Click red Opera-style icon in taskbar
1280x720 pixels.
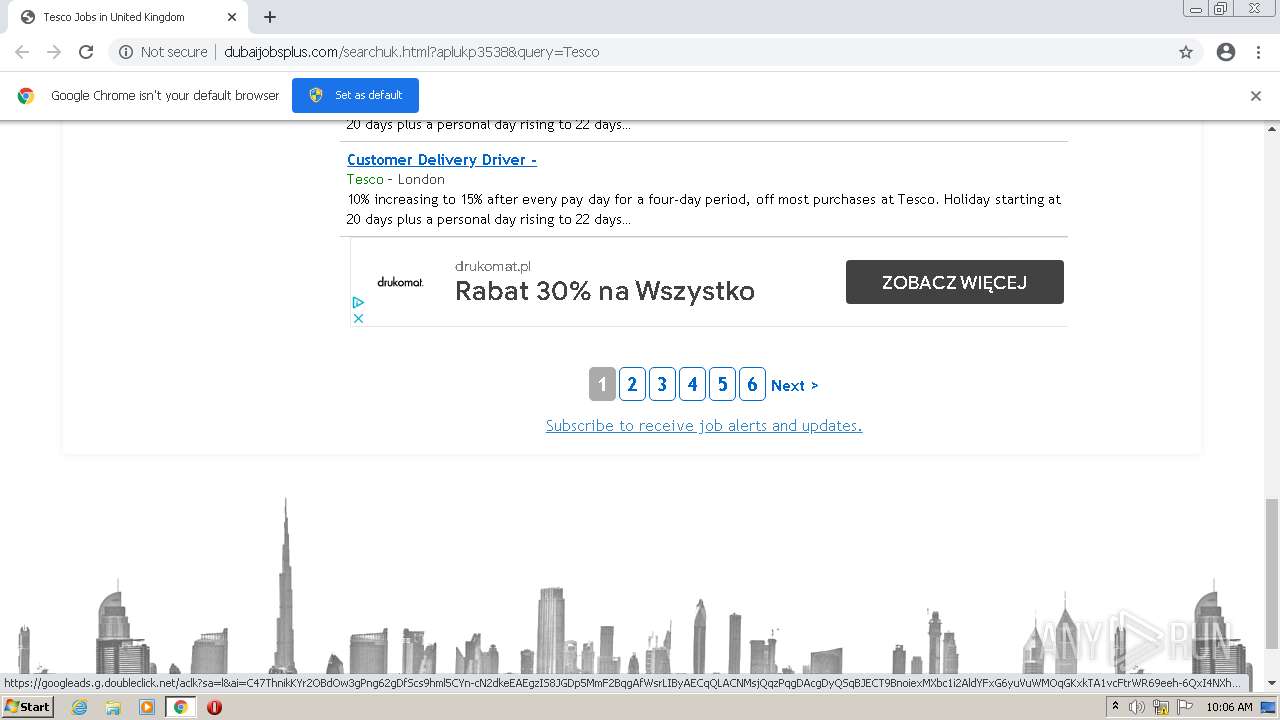[x=214, y=707]
